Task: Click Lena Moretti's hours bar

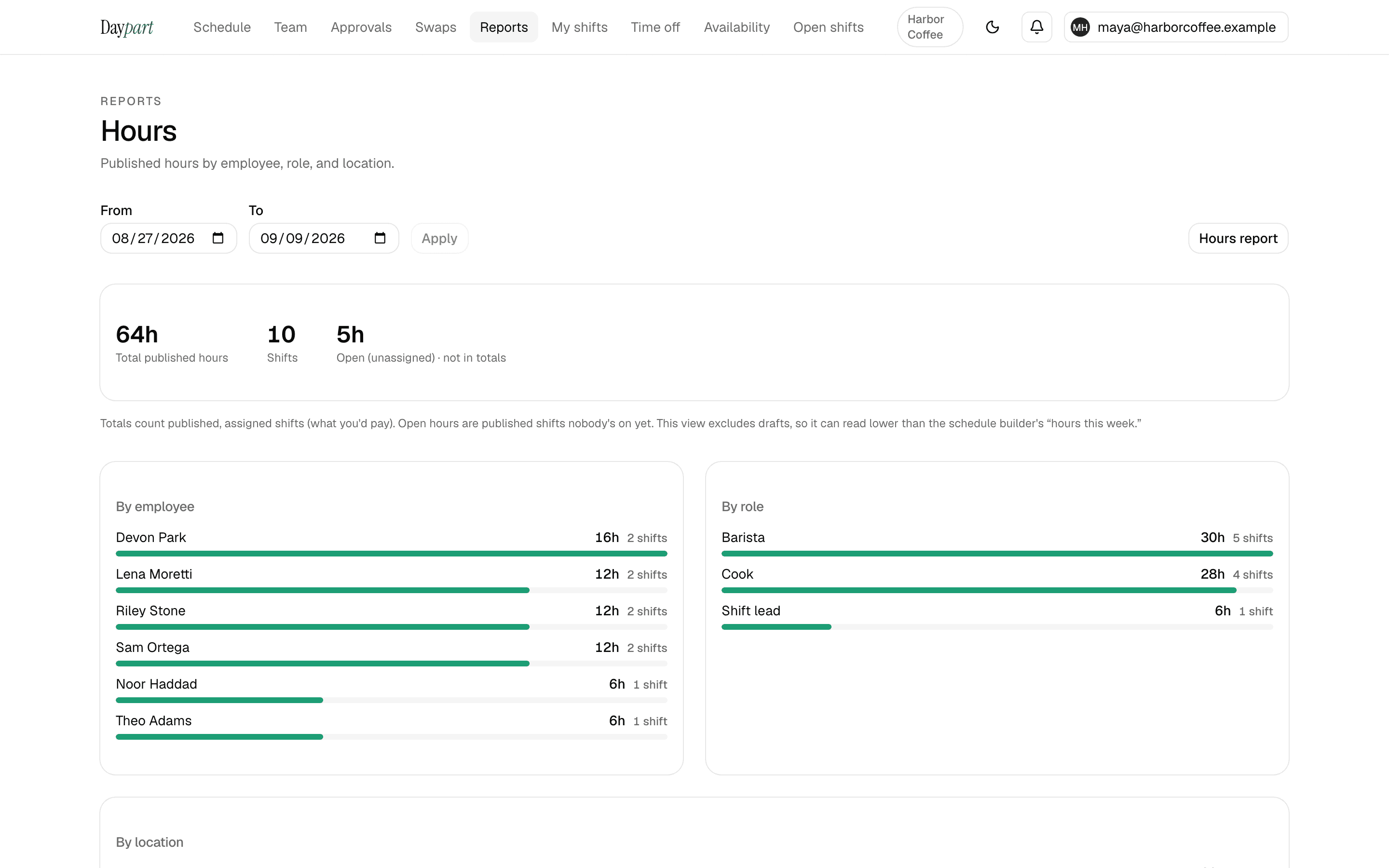Action: coord(392,590)
